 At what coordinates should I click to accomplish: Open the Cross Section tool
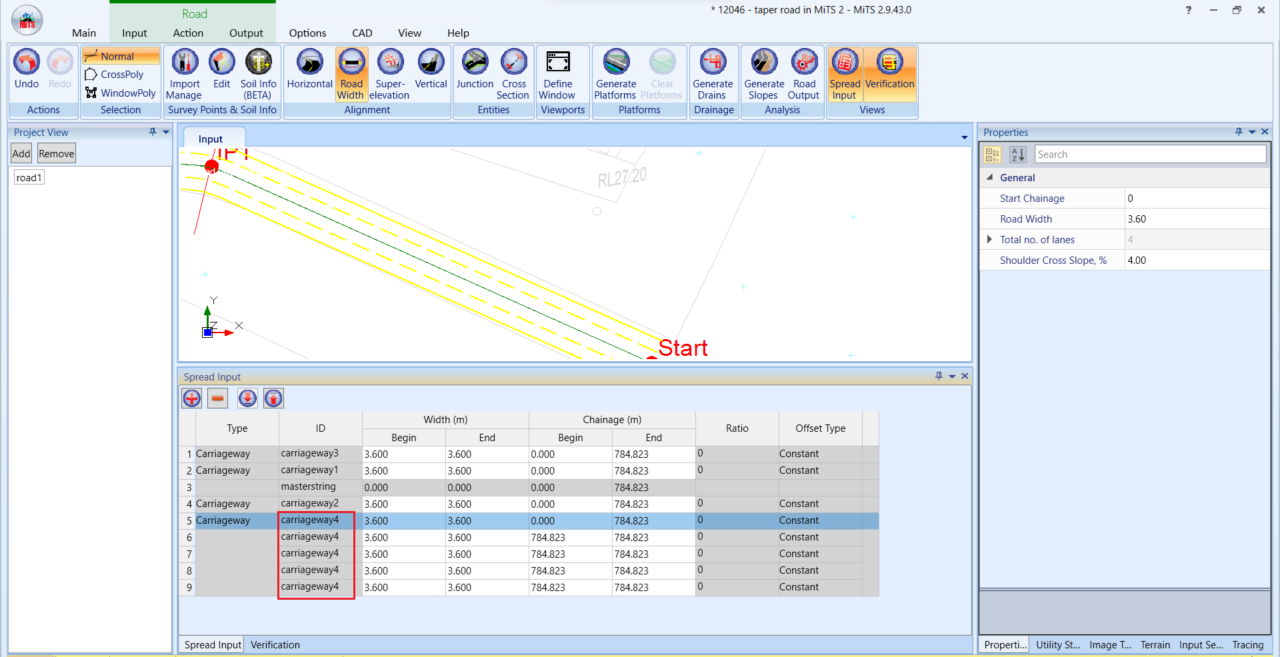coord(513,73)
